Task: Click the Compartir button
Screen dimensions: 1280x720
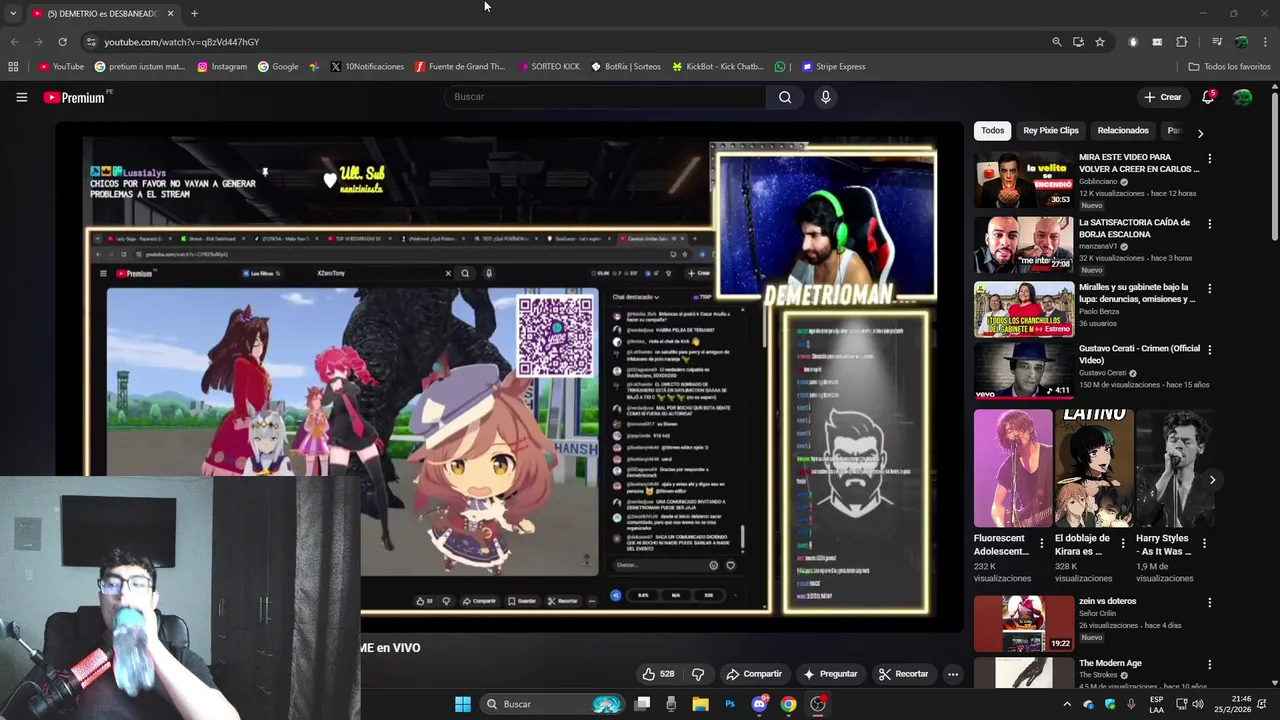Action: pyautogui.click(x=754, y=674)
